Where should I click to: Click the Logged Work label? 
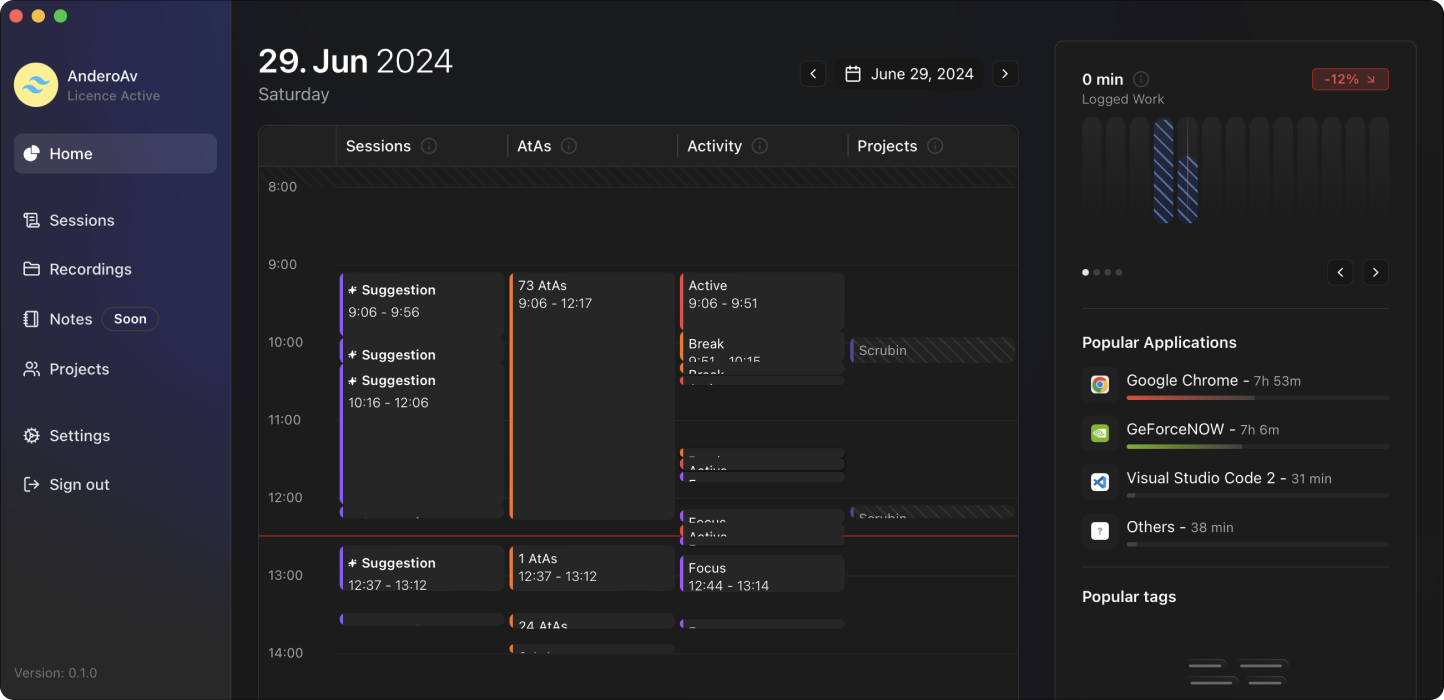[1123, 99]
